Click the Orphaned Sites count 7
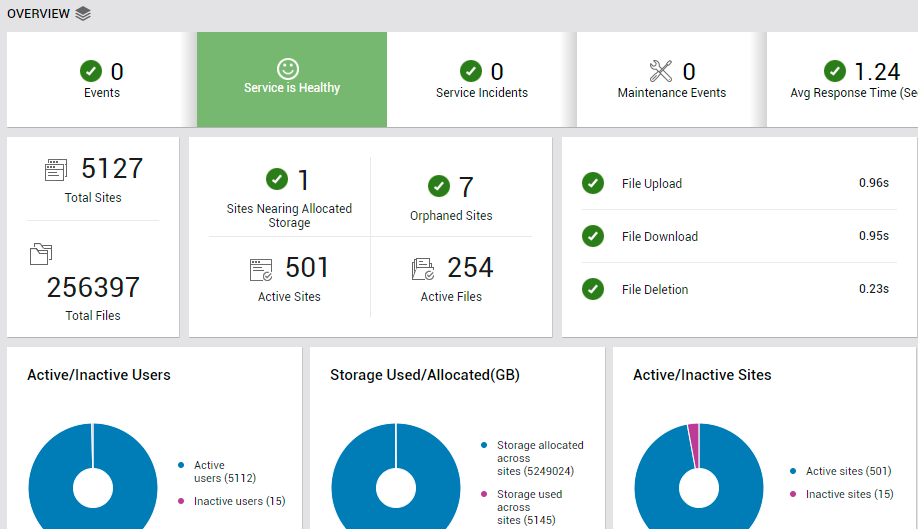The image size is (918, 529). (466, 187)
